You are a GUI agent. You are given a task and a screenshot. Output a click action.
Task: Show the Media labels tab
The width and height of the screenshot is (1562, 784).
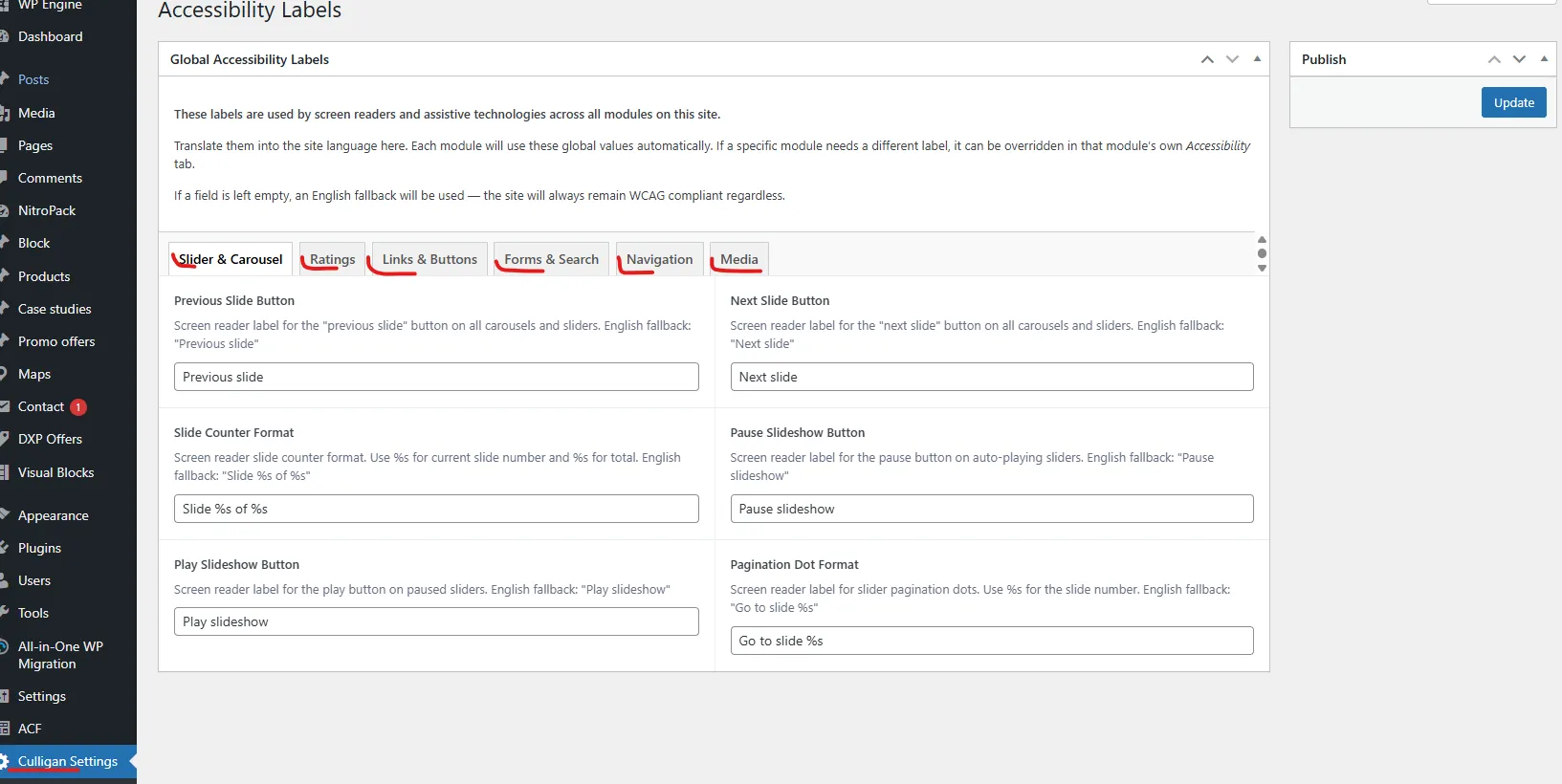click(x=738, y=259)
